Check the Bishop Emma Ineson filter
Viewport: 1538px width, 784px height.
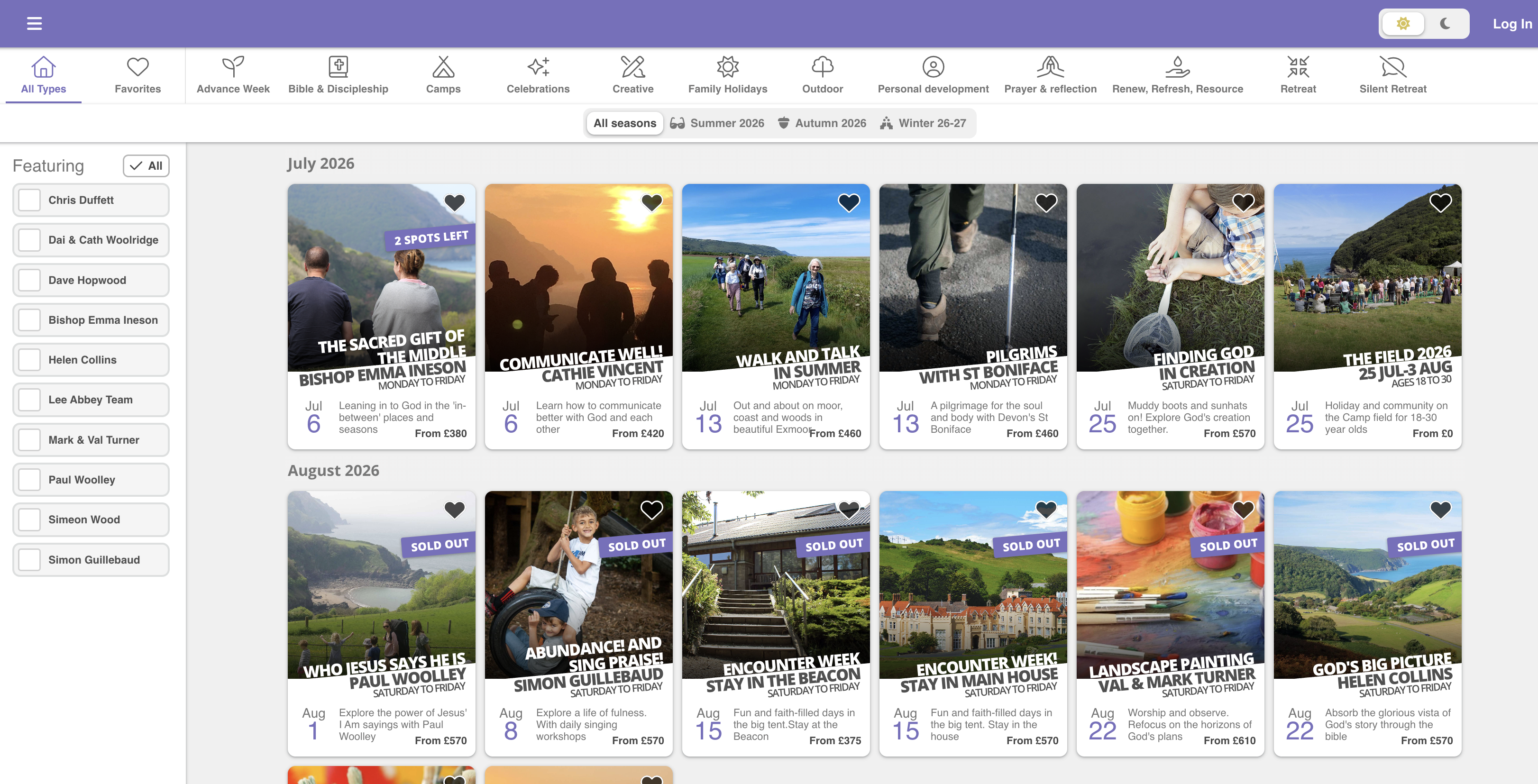tap(91, 320)
